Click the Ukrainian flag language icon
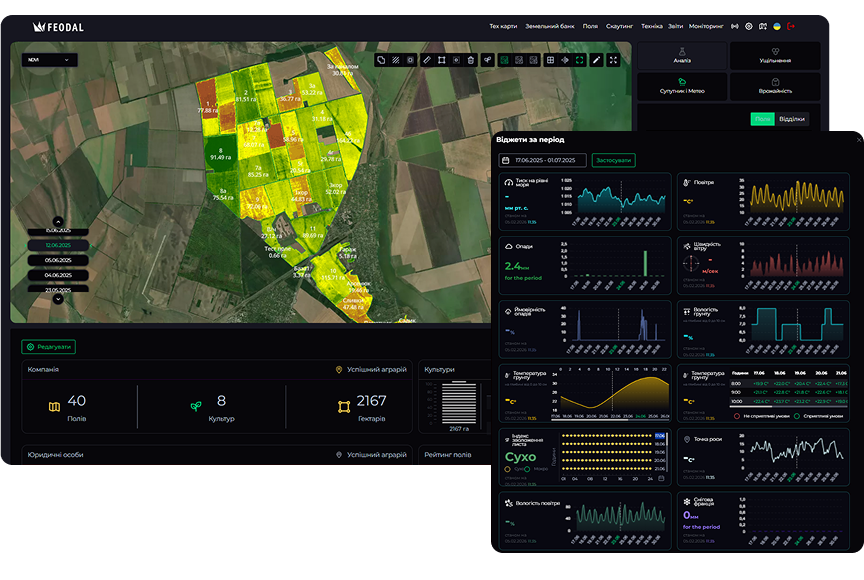 pyautogui.click(x=777, y=26)
